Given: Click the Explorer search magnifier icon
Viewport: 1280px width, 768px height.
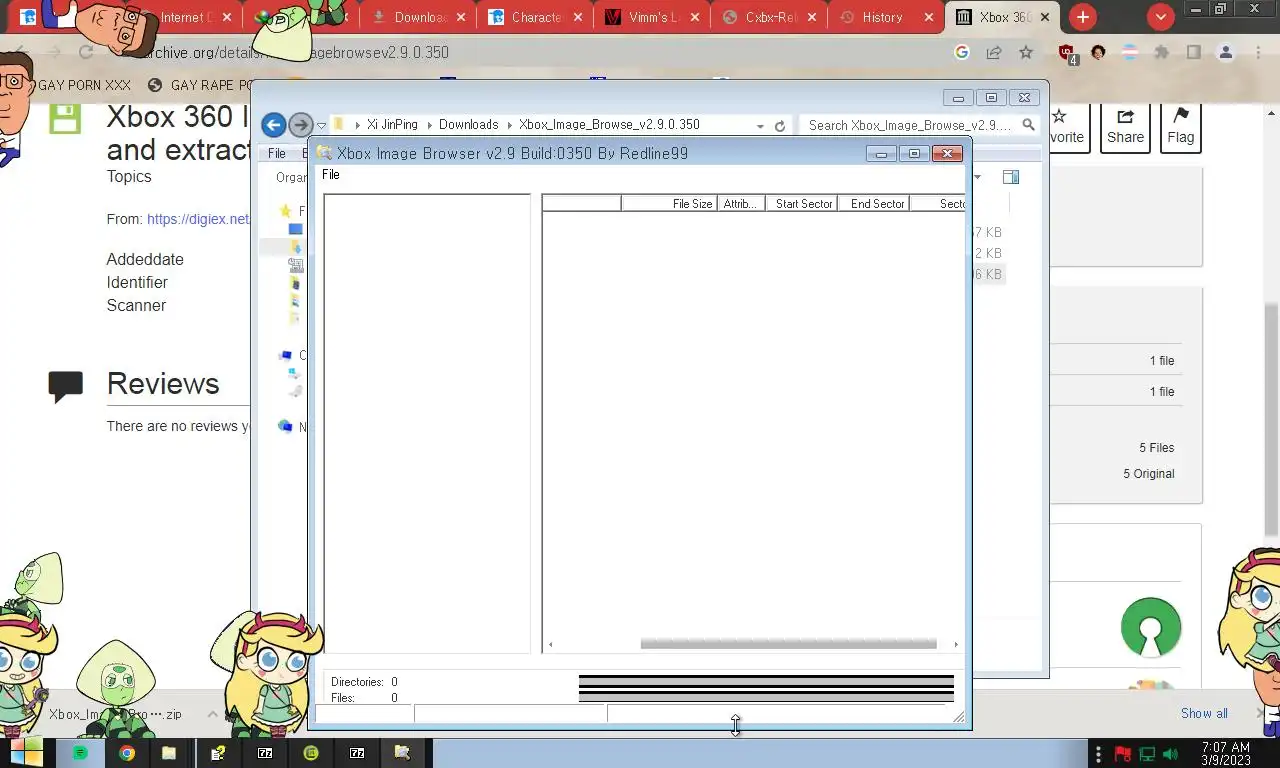Looking at the screenshot, I should [1028, 125].
